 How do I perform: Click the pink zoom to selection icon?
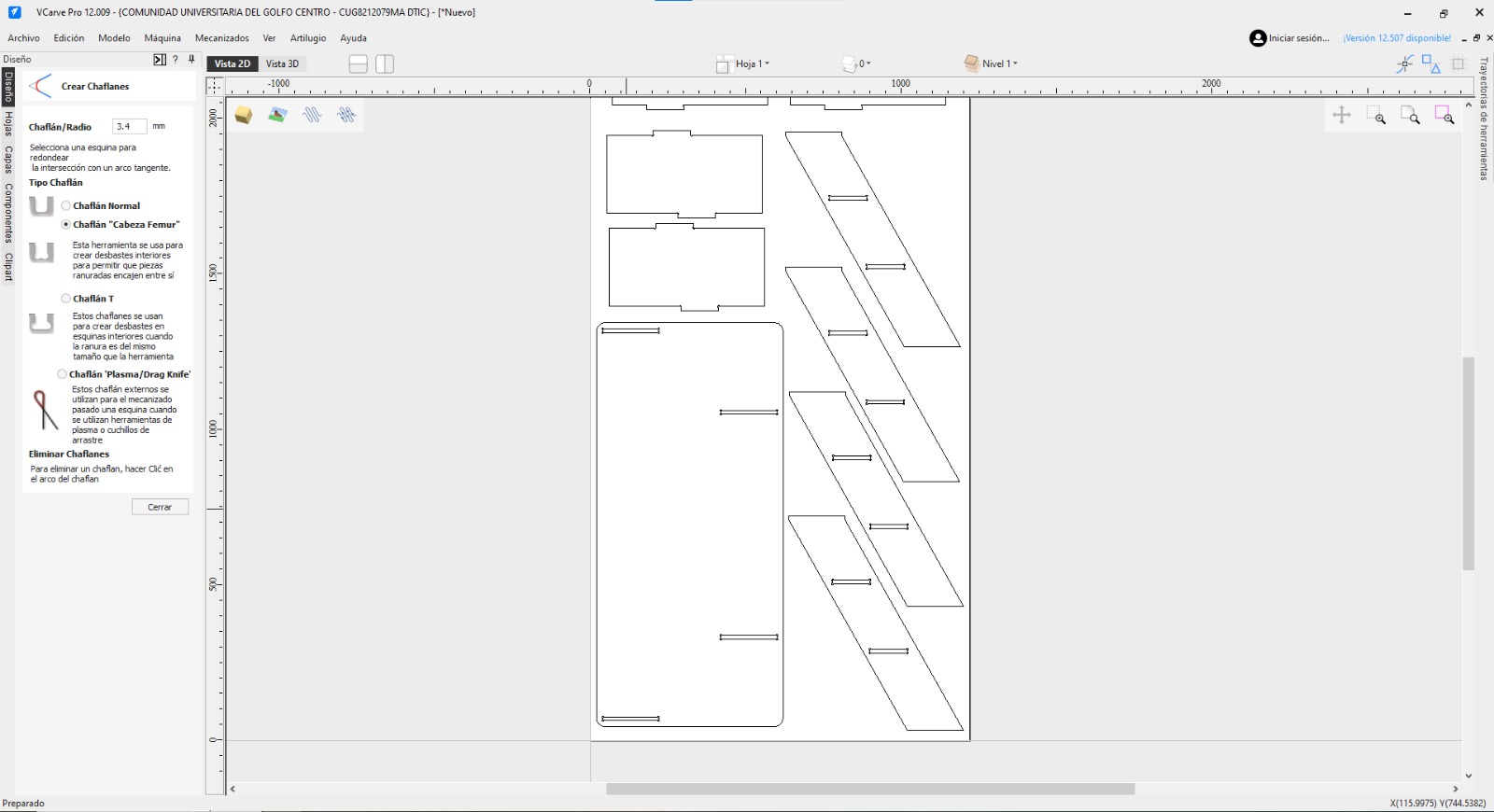(x=1445, y=115)
